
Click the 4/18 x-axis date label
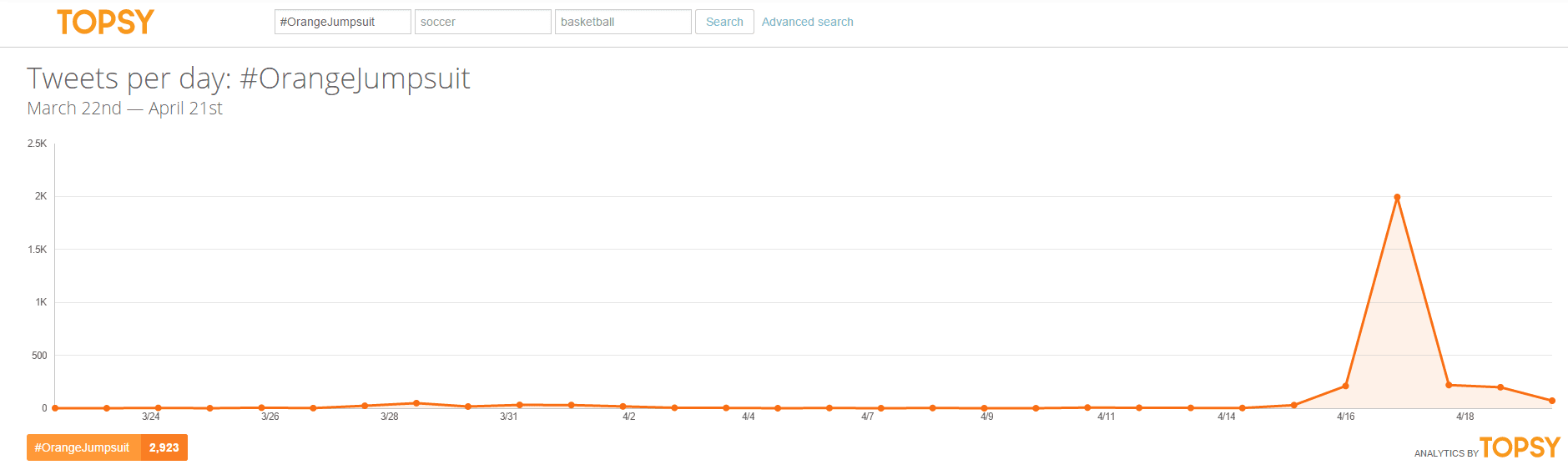(x=1465, y=417)
